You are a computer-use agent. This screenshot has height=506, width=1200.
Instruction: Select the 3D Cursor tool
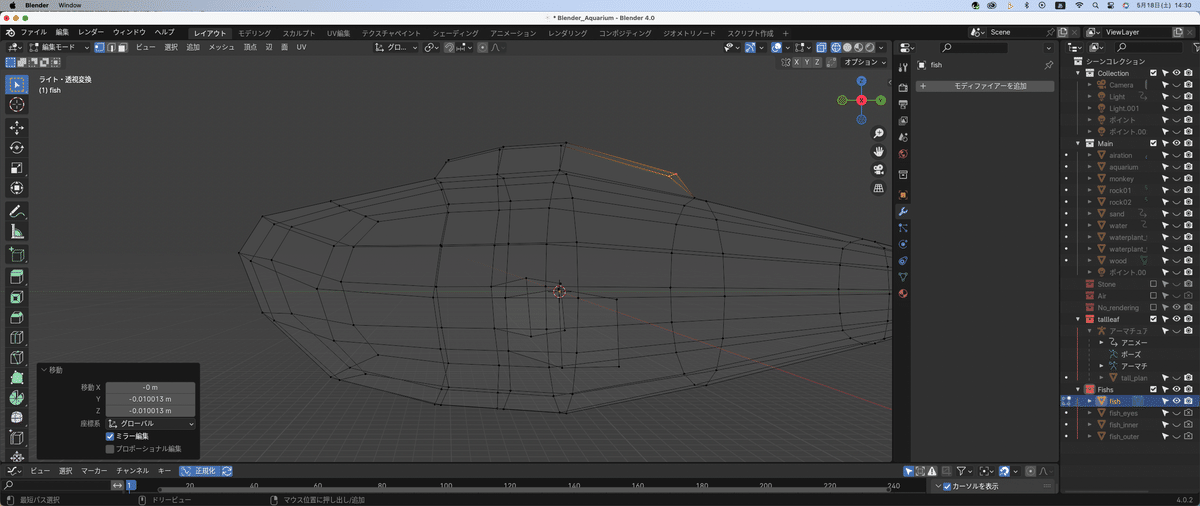17,105
